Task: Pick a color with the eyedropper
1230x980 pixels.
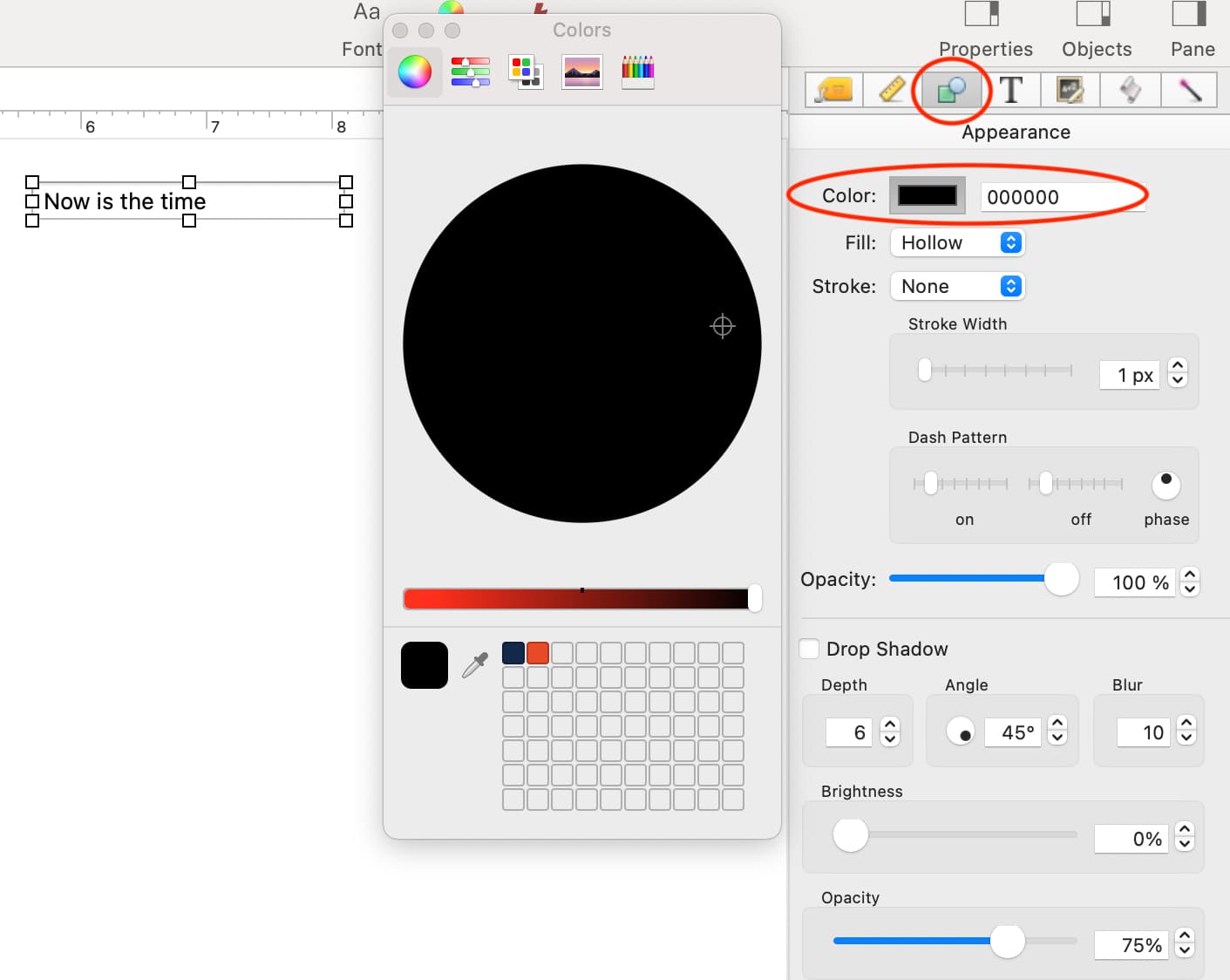Action: pyautogui.click(x=475, y=665)
